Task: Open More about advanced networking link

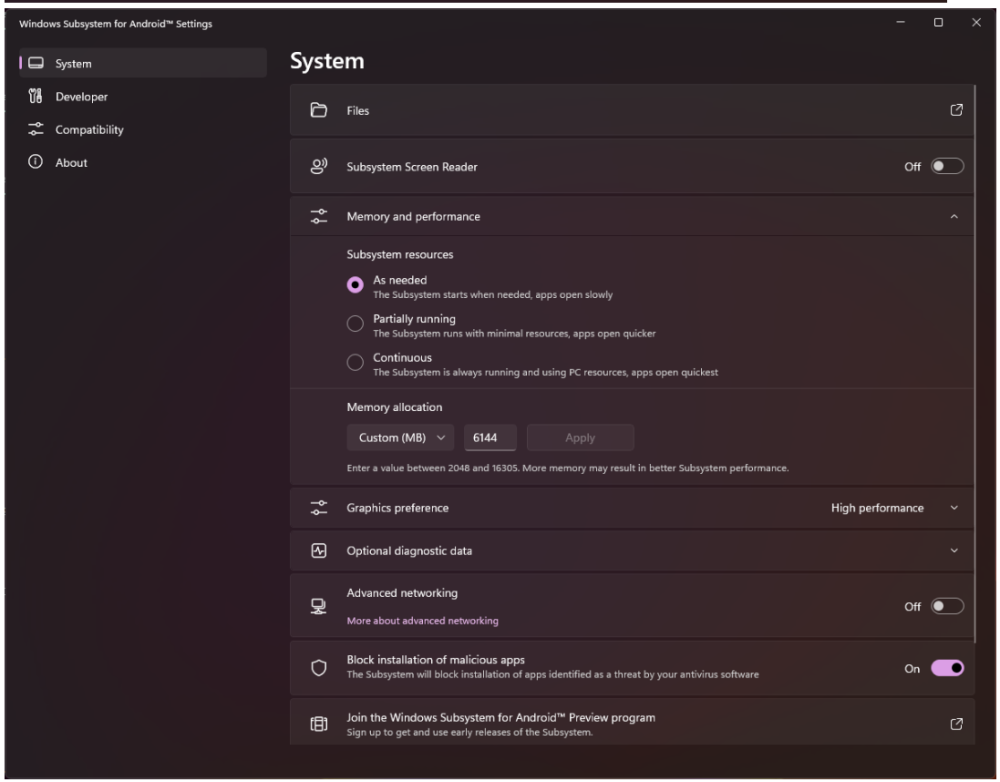Action: [422, 621]
